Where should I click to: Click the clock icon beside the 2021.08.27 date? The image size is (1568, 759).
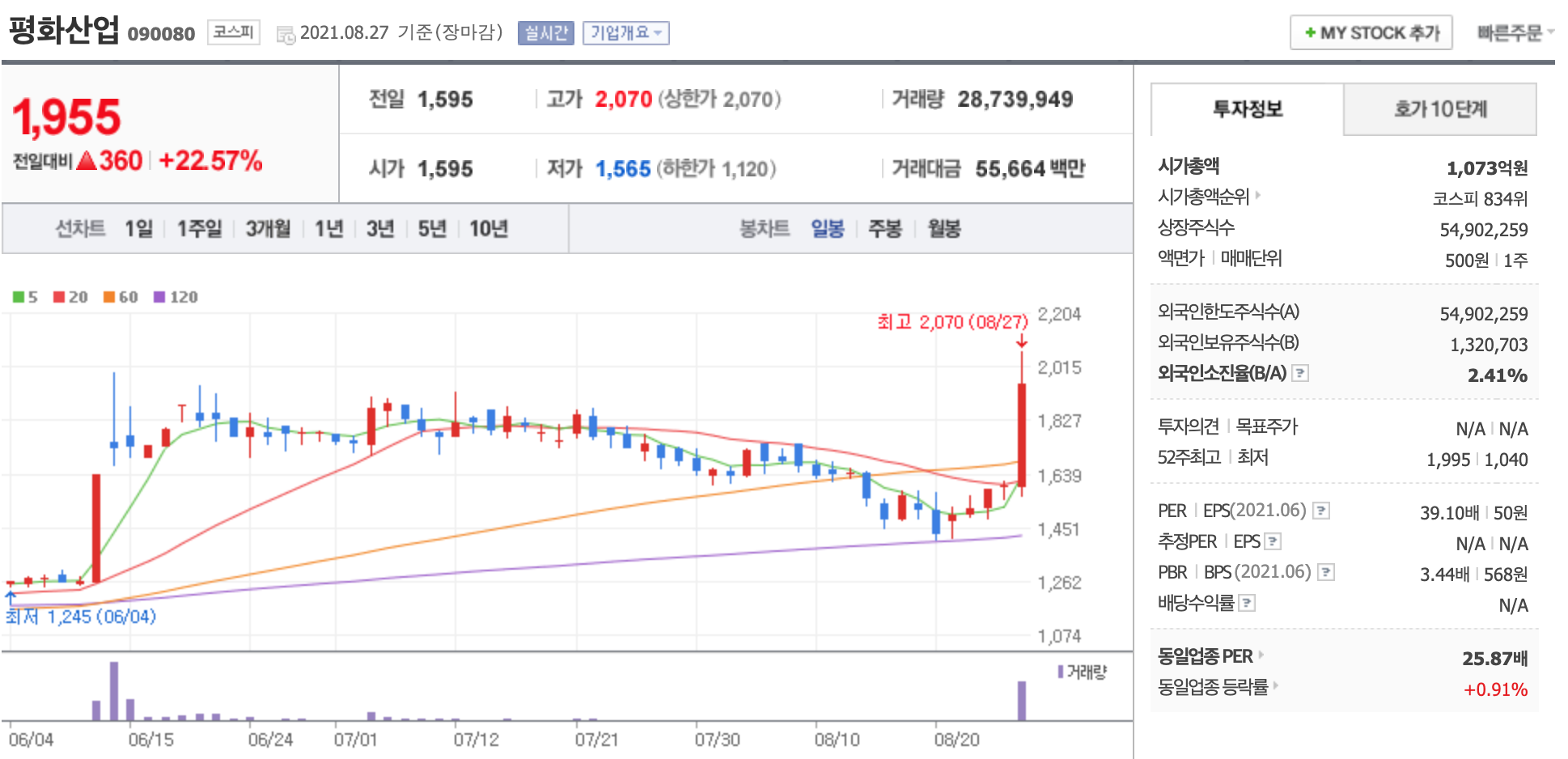coord(285,35)
